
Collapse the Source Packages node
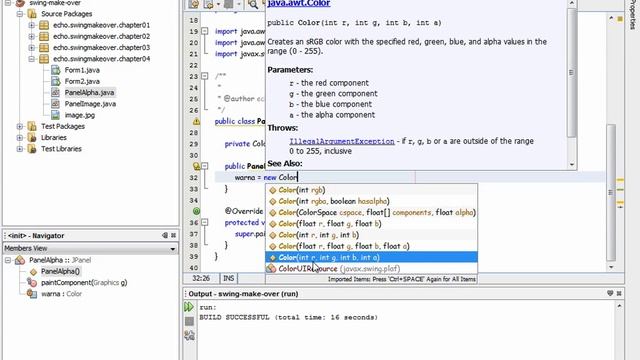(20, 14)
